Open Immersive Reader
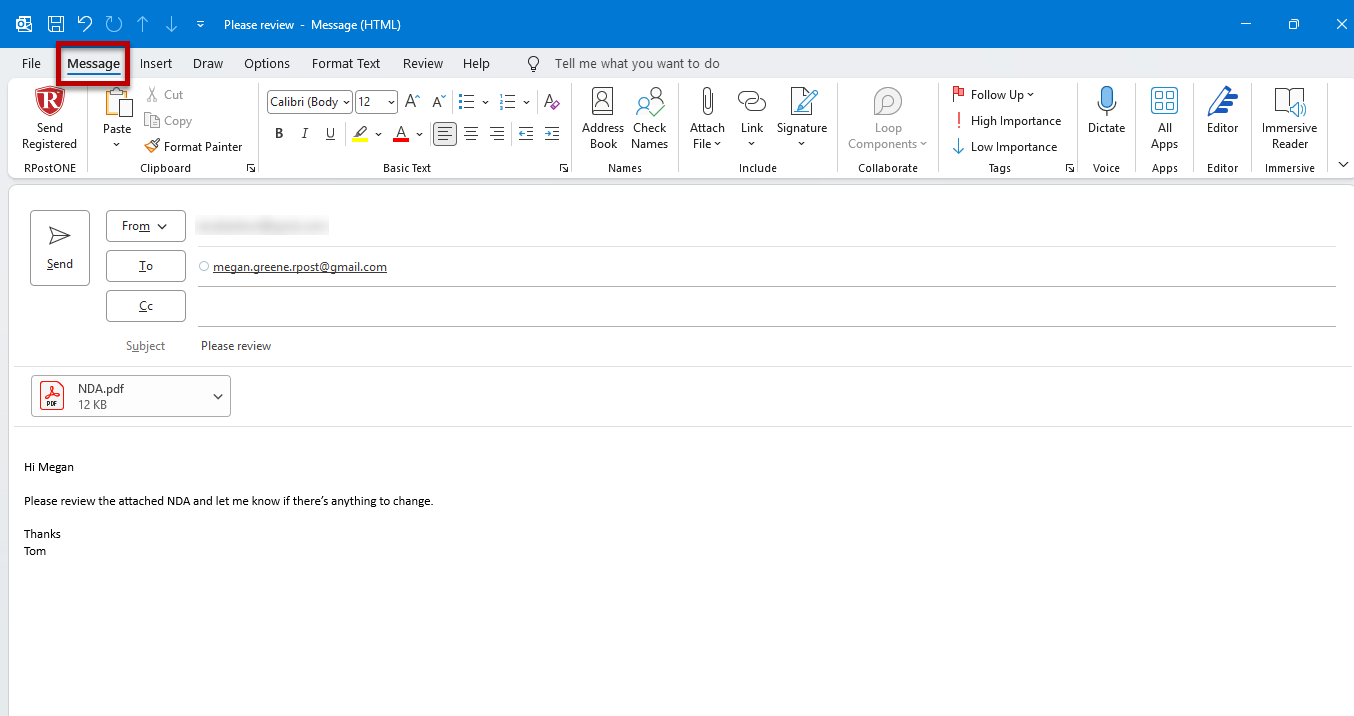The height and width of the screenshot is (716, 1354). [1289, 118]
